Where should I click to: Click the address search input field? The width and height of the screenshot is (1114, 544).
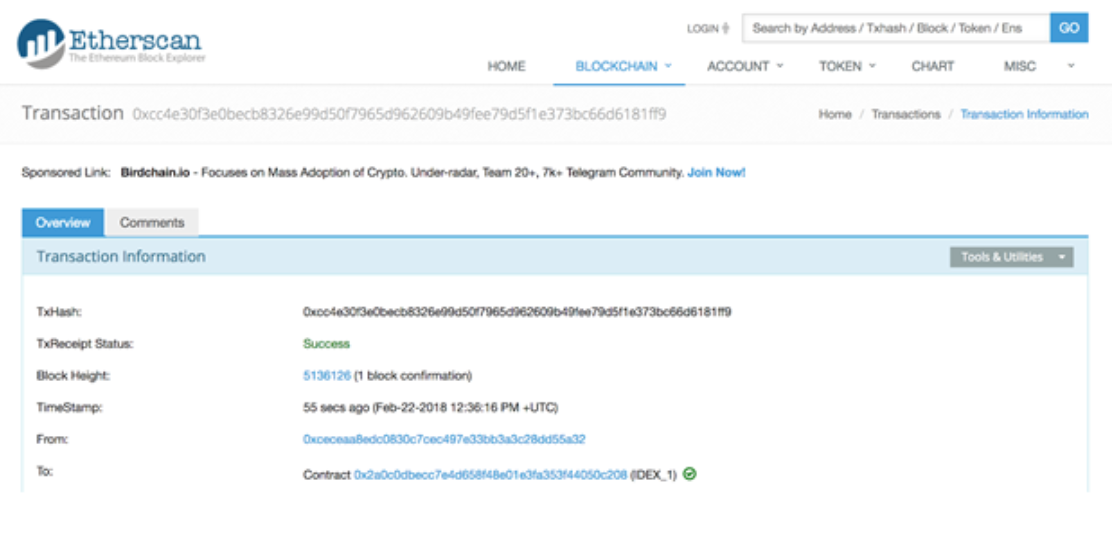(895, 28)
